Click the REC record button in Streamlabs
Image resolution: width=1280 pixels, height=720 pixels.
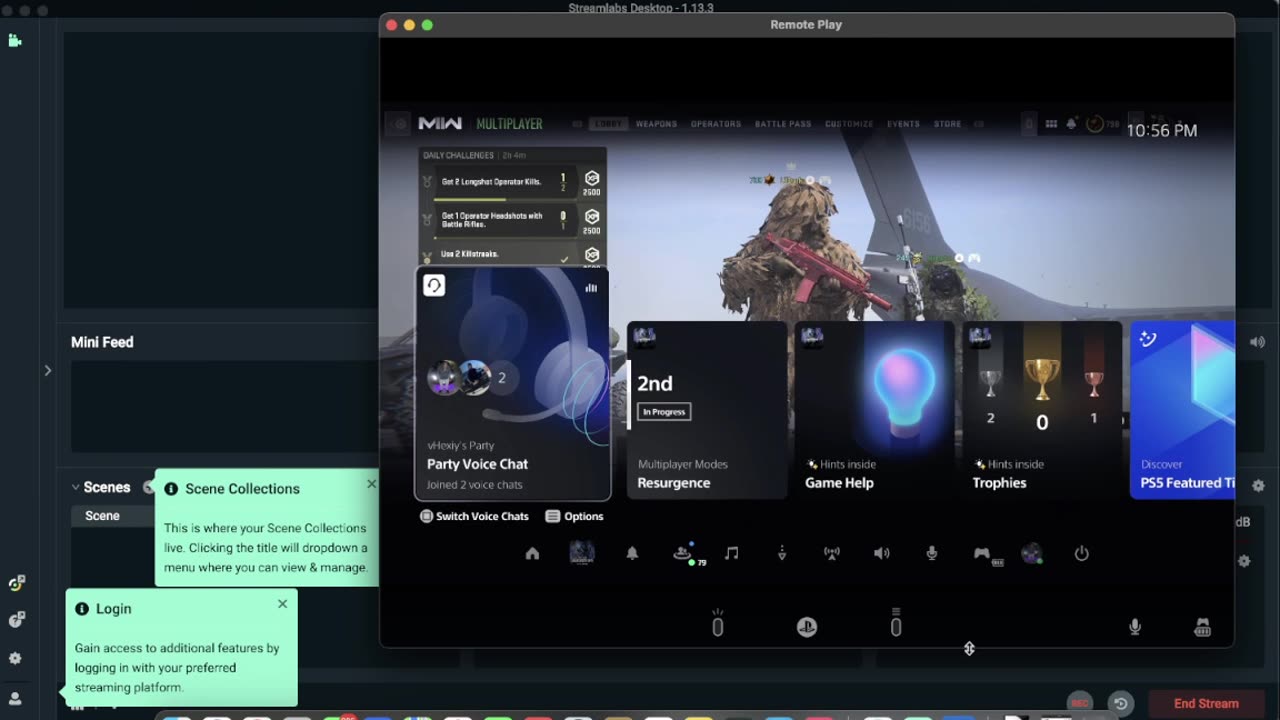[1079, 703]
